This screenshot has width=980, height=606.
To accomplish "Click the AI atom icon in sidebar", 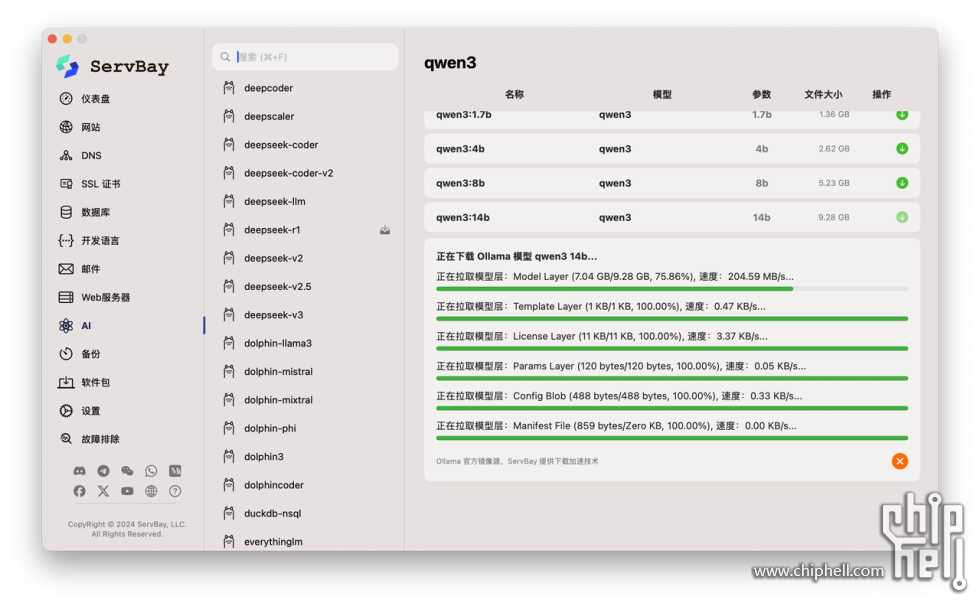I will (x=66, y=325).
